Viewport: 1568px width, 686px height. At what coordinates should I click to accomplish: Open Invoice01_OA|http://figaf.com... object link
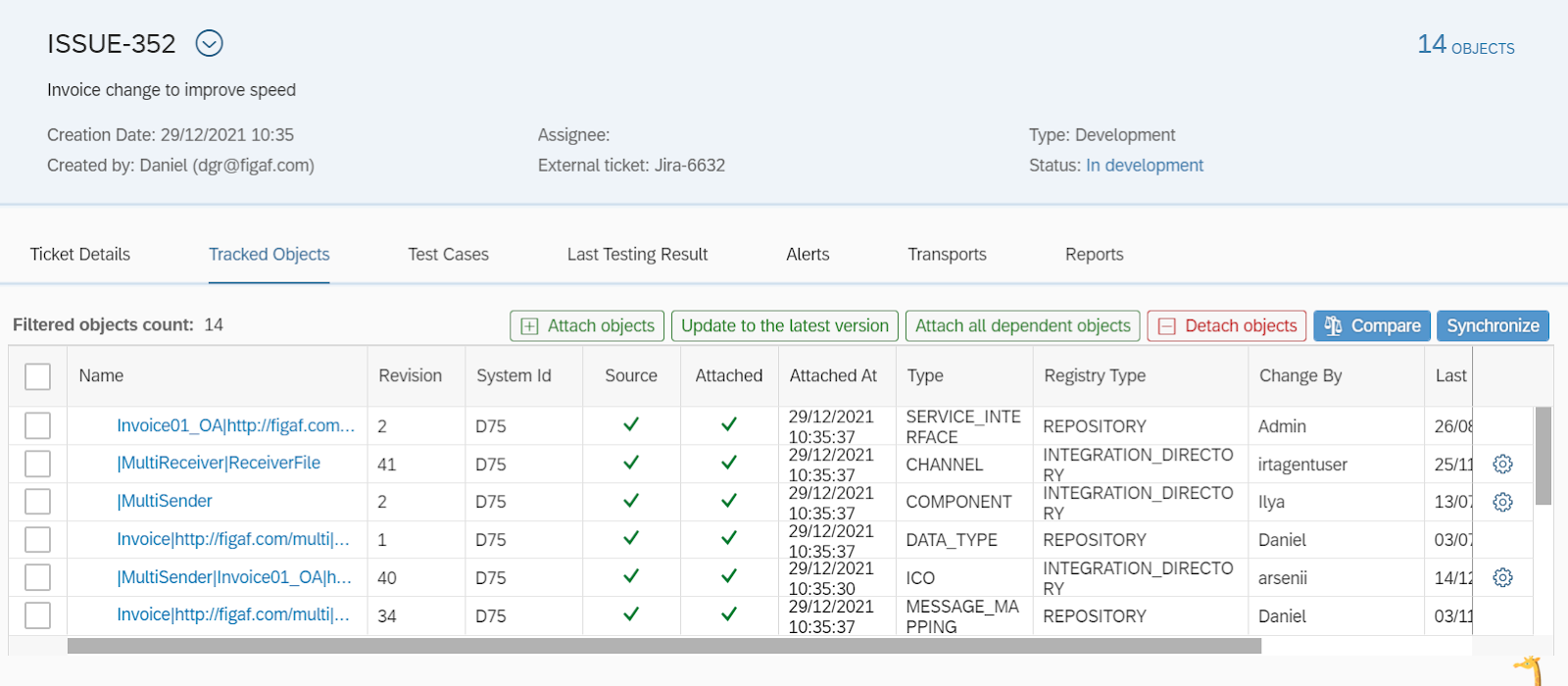click(x=235, y=425)
